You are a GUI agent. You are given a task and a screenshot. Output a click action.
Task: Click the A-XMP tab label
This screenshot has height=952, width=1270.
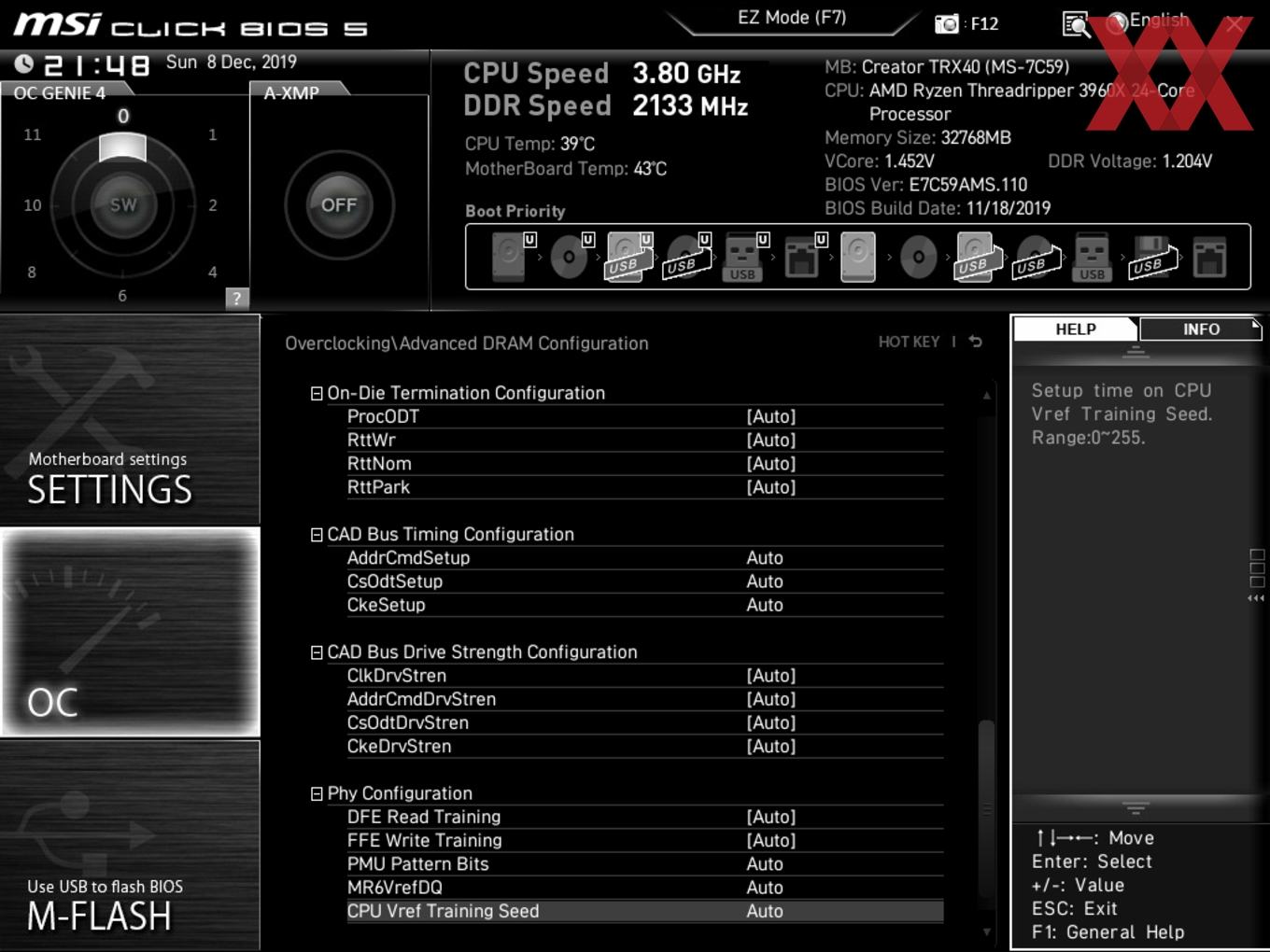291,92
